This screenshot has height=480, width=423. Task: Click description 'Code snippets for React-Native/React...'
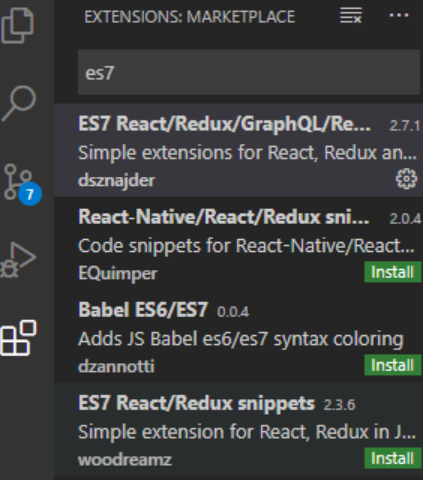(x=247, y=246)
